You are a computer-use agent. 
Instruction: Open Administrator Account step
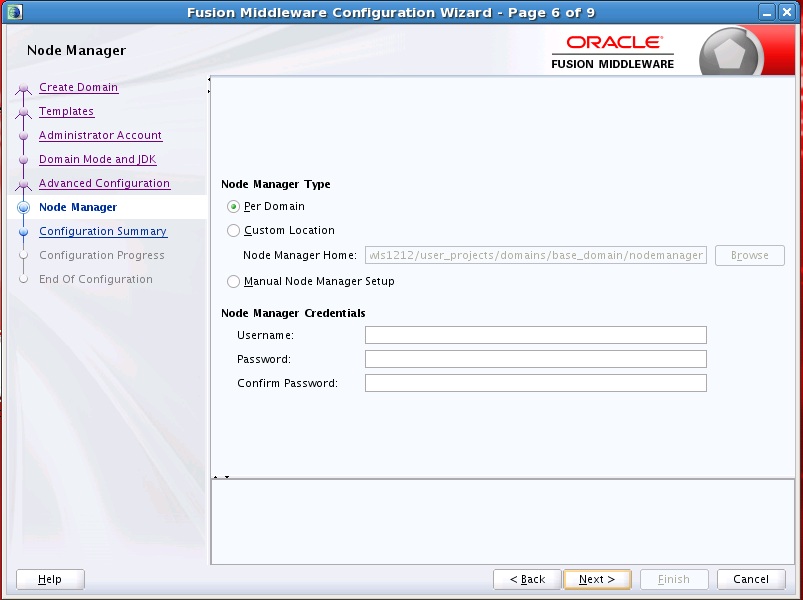[x=100, y=135]
